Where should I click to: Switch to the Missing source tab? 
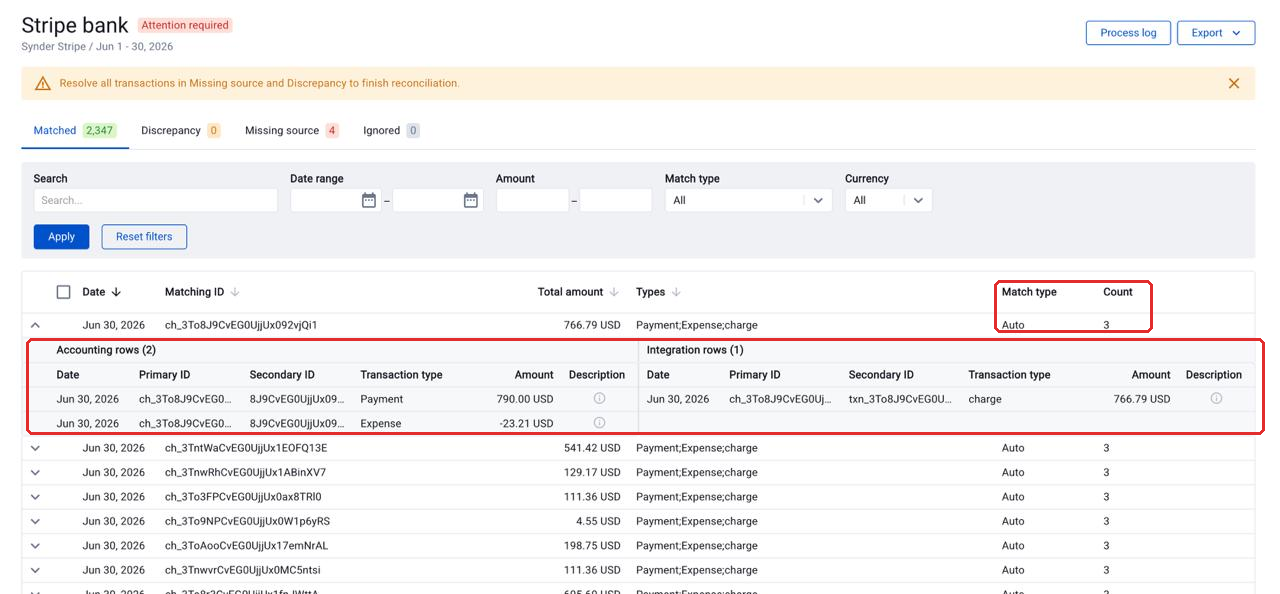pyautogui.click(x=292, y=130)
